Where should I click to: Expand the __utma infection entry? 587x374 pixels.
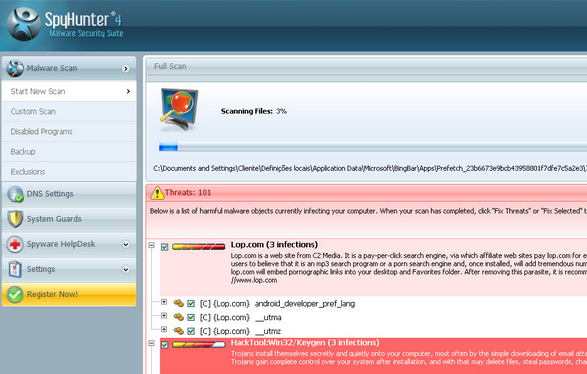[164, 316]
